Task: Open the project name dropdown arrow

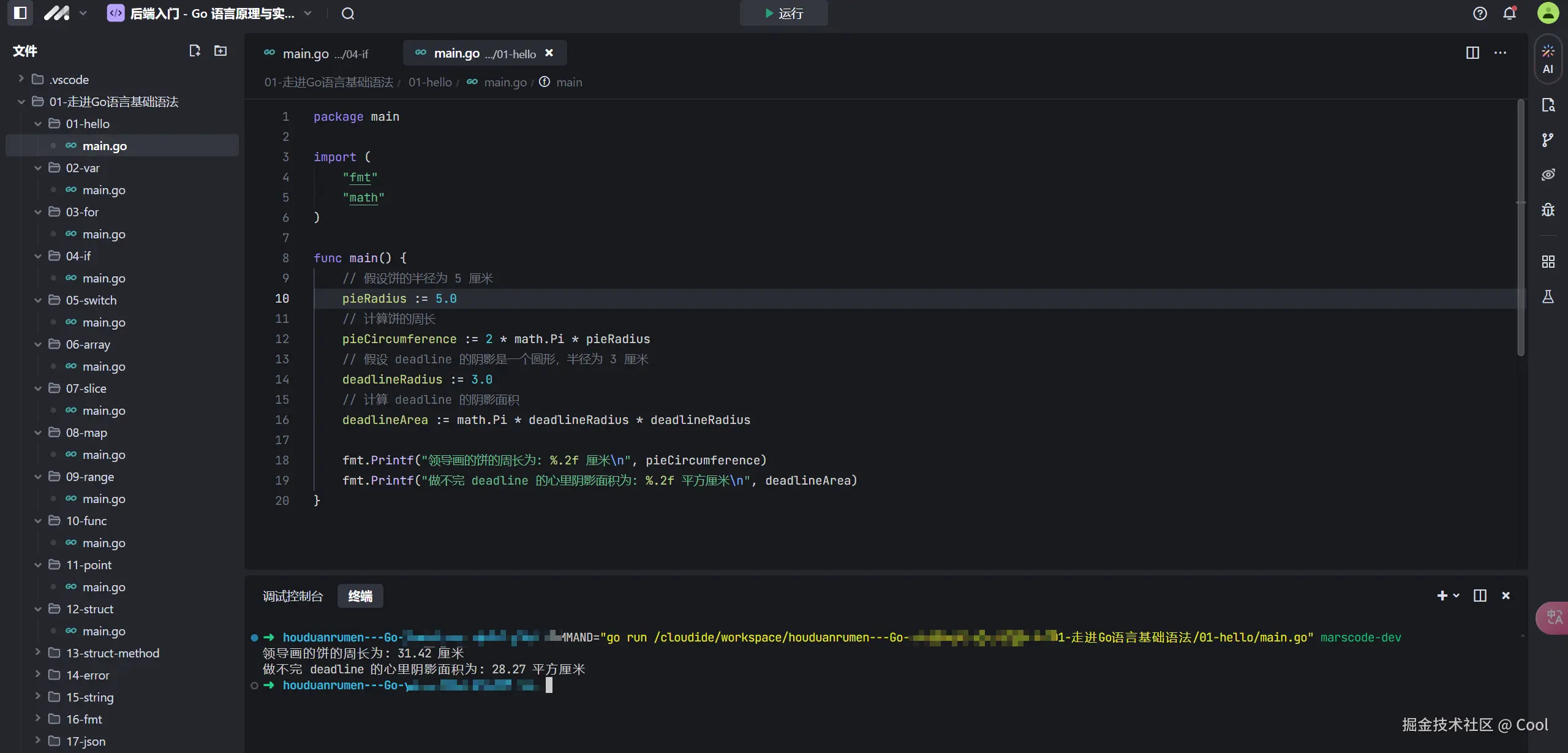Action: tap(307, 13)
